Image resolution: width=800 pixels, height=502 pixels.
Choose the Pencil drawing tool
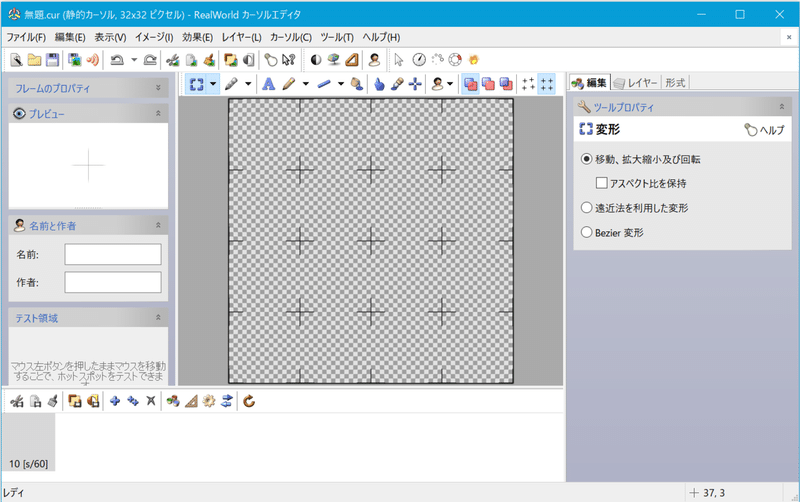coord(289,84)
